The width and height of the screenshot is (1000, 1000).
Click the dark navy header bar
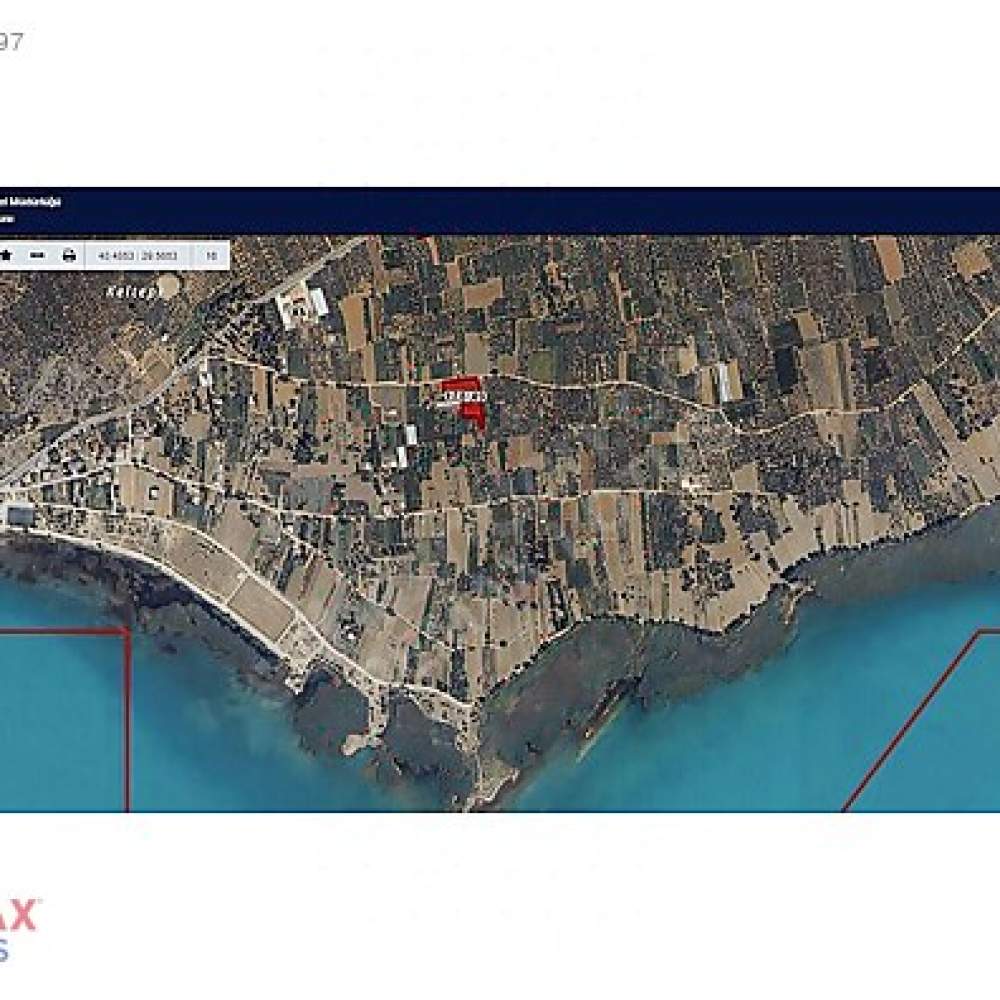500,211
